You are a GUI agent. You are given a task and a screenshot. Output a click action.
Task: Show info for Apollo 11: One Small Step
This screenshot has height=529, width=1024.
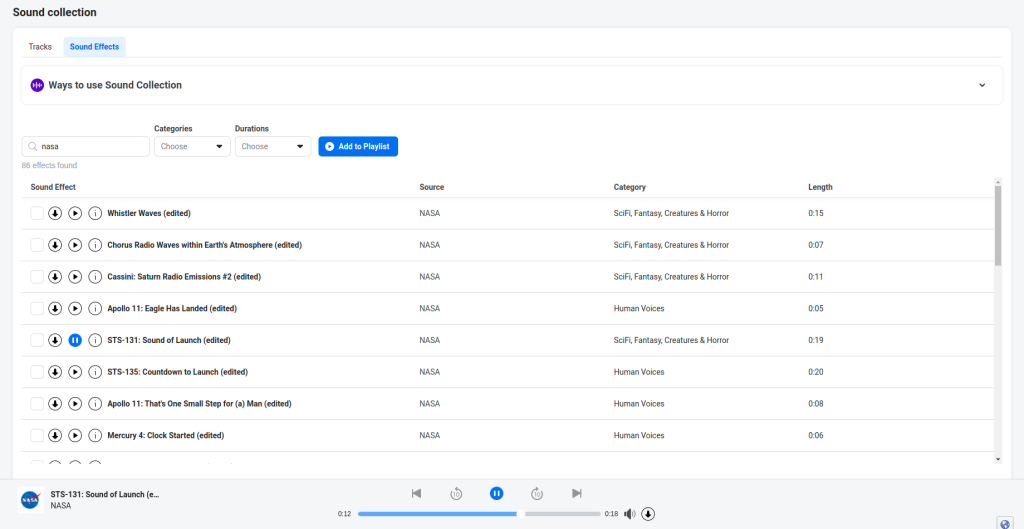[95, 404]
